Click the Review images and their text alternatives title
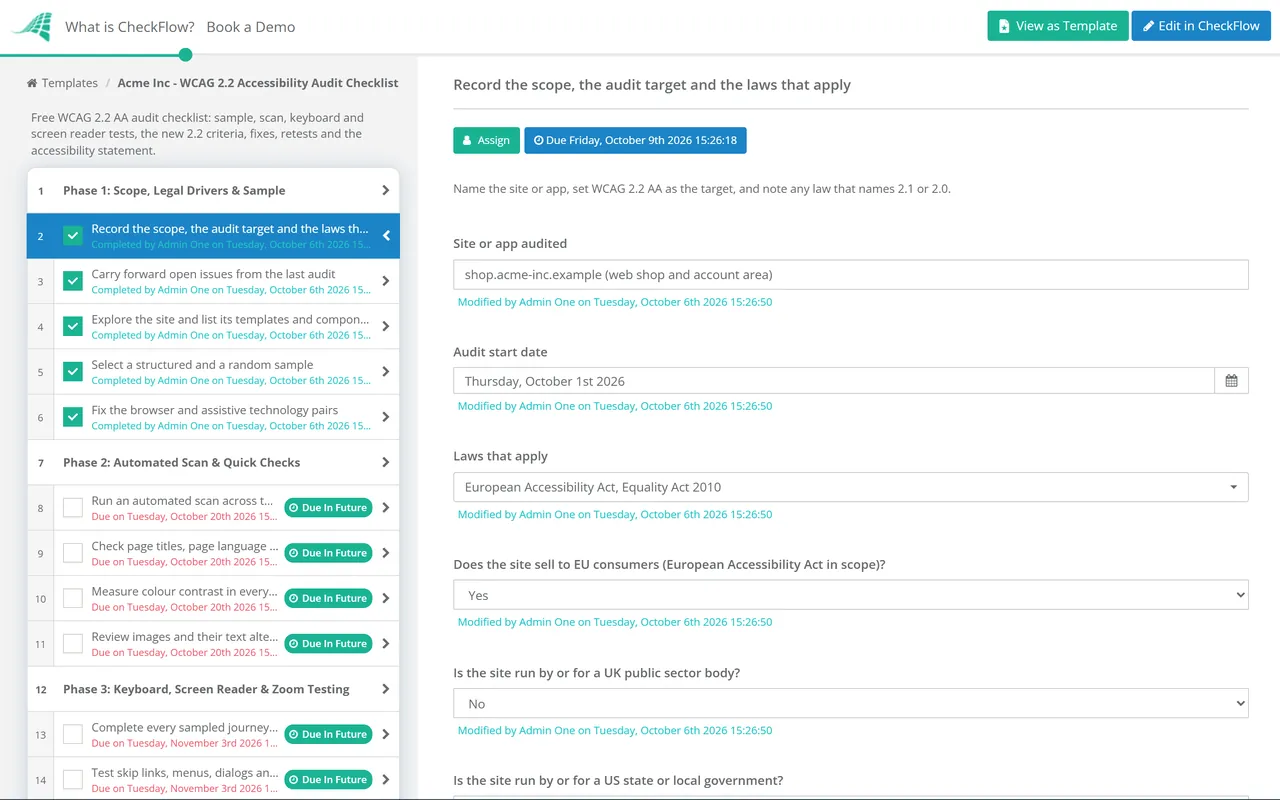 point(184,637)
